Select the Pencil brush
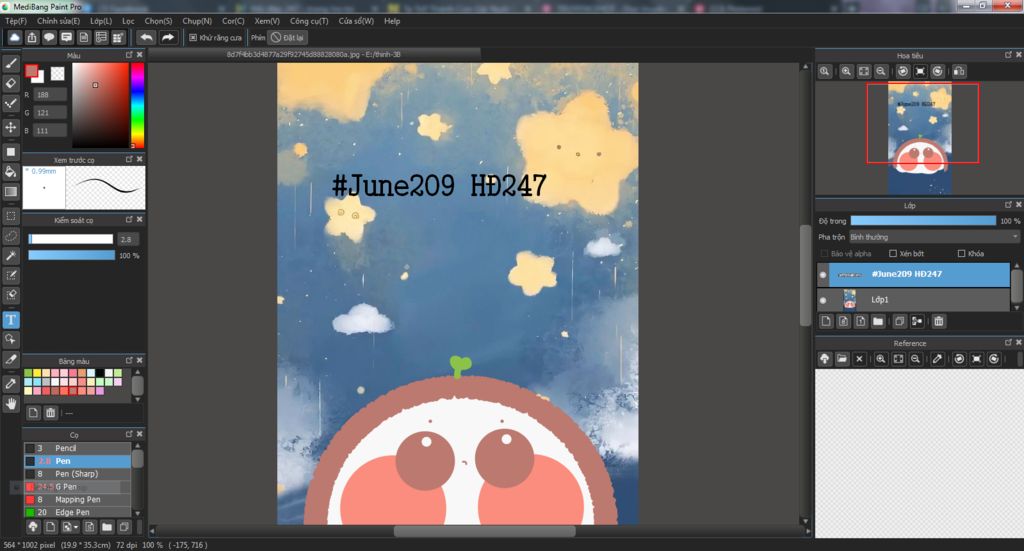1024x551 pixels. coord(77,449)
